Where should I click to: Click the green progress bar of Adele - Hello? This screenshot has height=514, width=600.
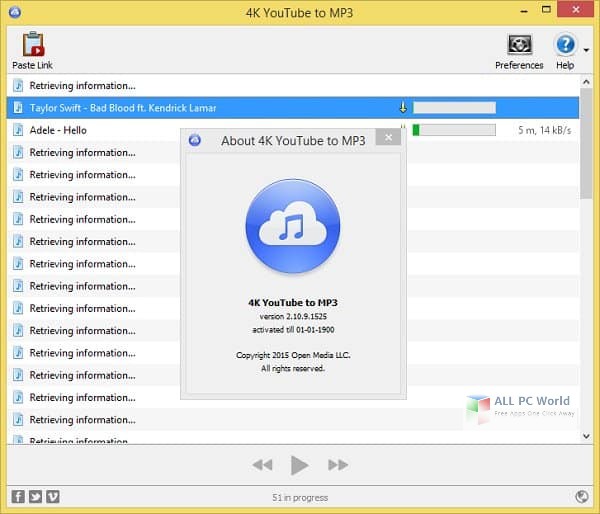coord(454,130)
